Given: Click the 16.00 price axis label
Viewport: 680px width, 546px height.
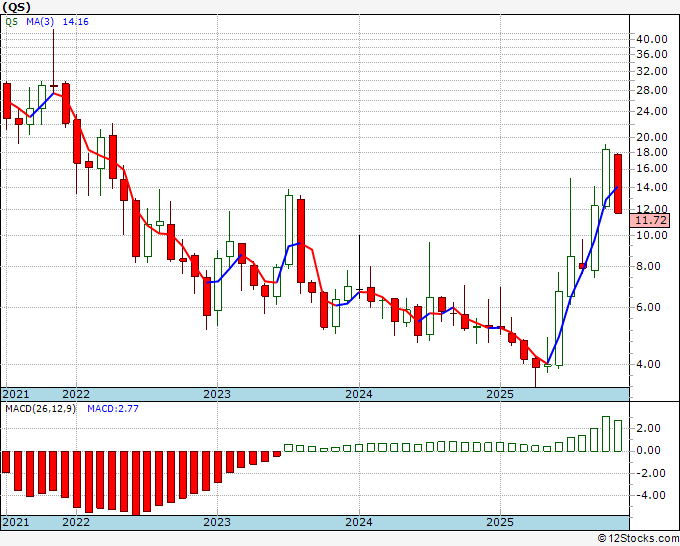Looking at the screenshot, I should [x=651, y=168].
